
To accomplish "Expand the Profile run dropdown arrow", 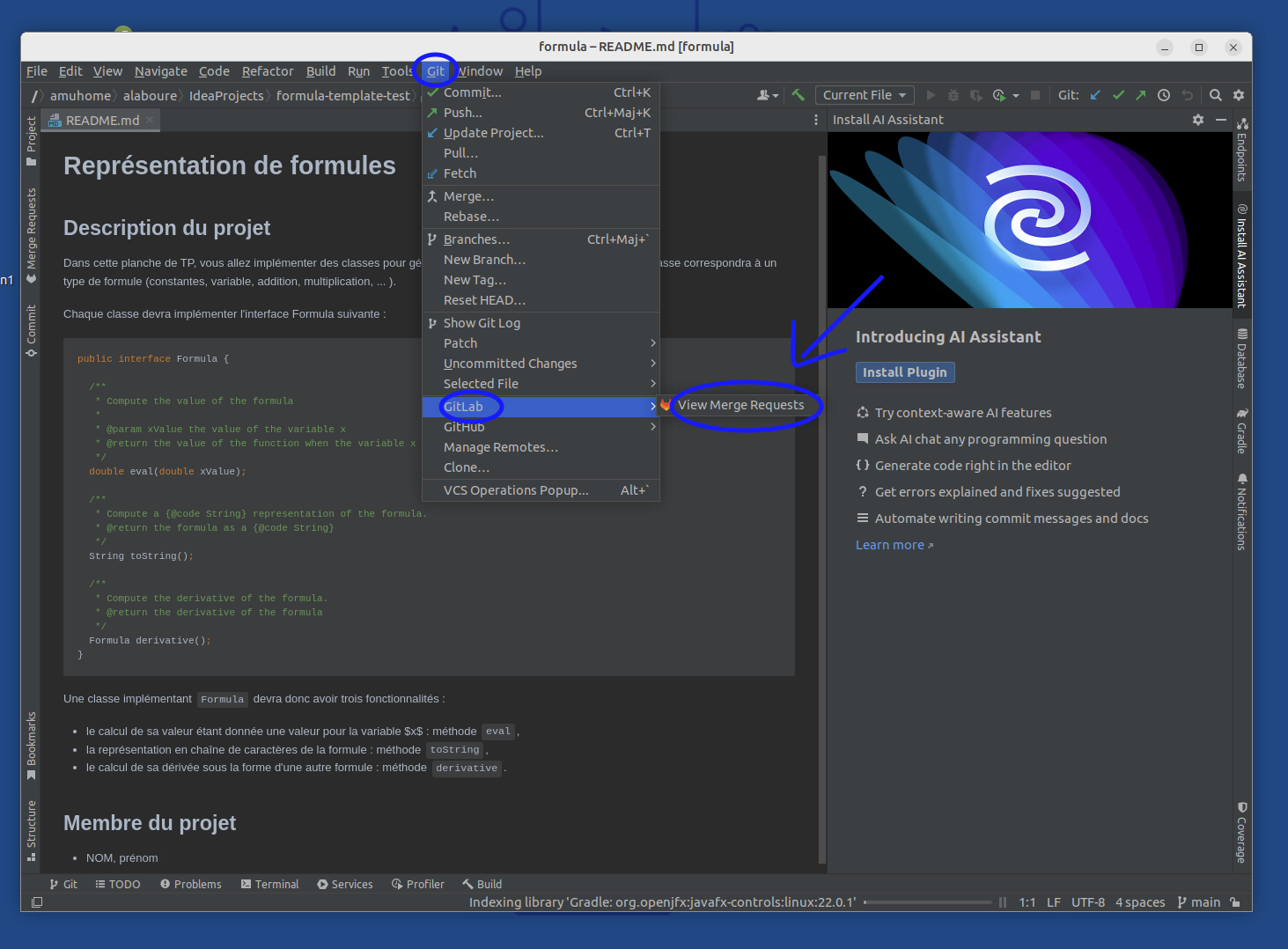I will coord(1016,95).
